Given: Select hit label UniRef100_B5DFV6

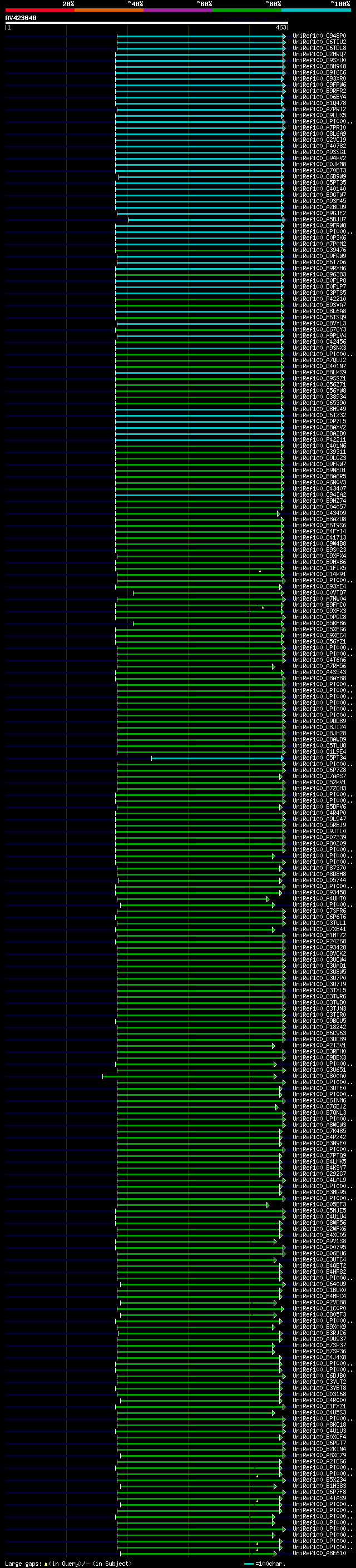Looking at the screenshot, I should pos(319,807).
